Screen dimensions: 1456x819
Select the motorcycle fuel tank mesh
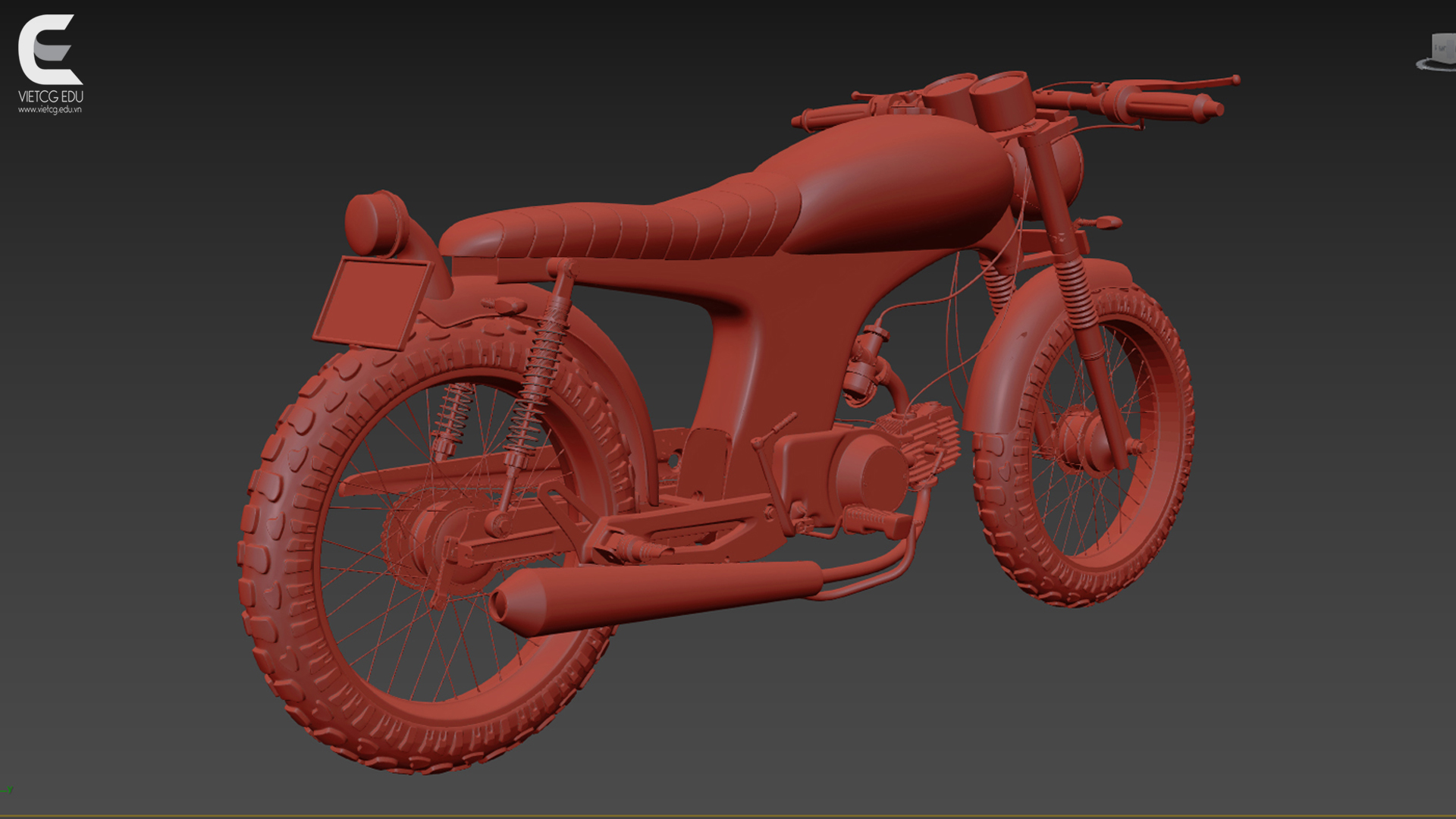coord(895,190)
